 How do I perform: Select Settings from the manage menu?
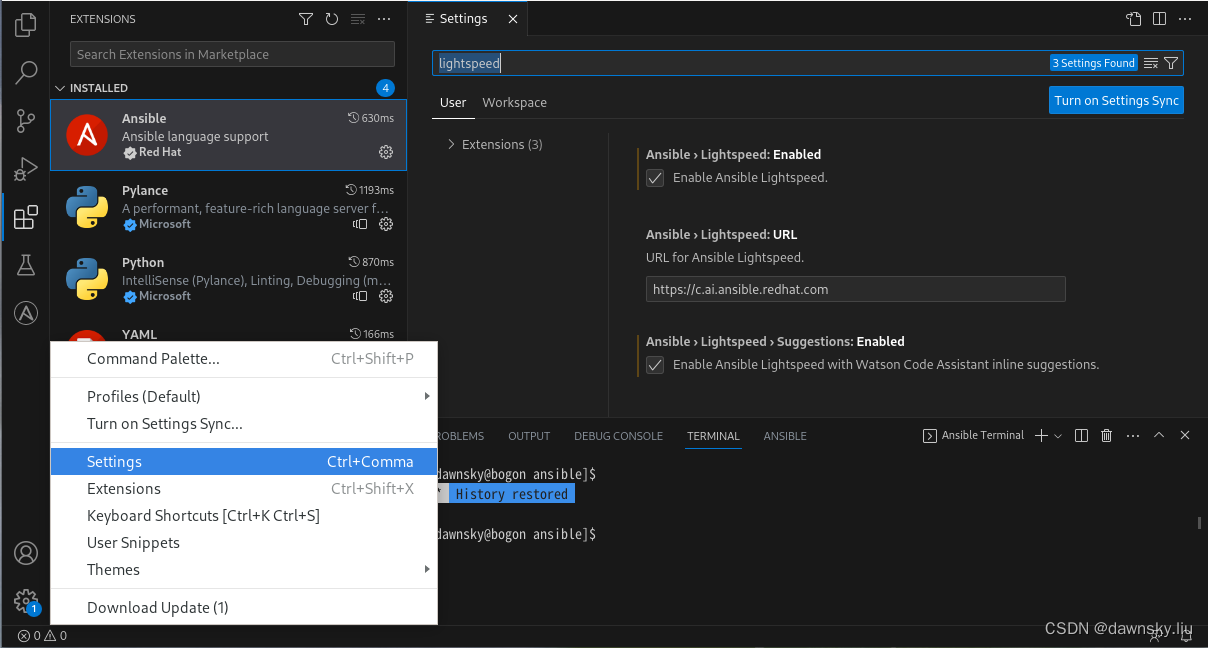tap(244, 462)
